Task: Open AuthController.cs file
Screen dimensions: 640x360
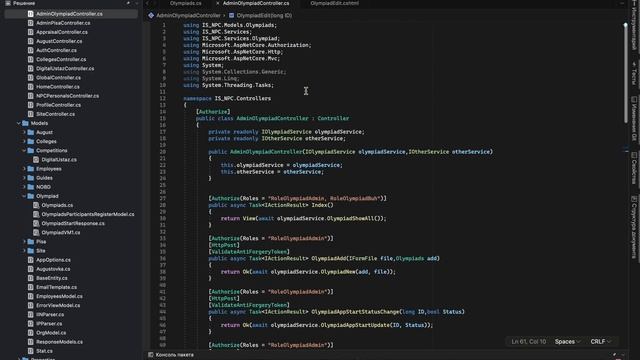Action: pos(56,50)
